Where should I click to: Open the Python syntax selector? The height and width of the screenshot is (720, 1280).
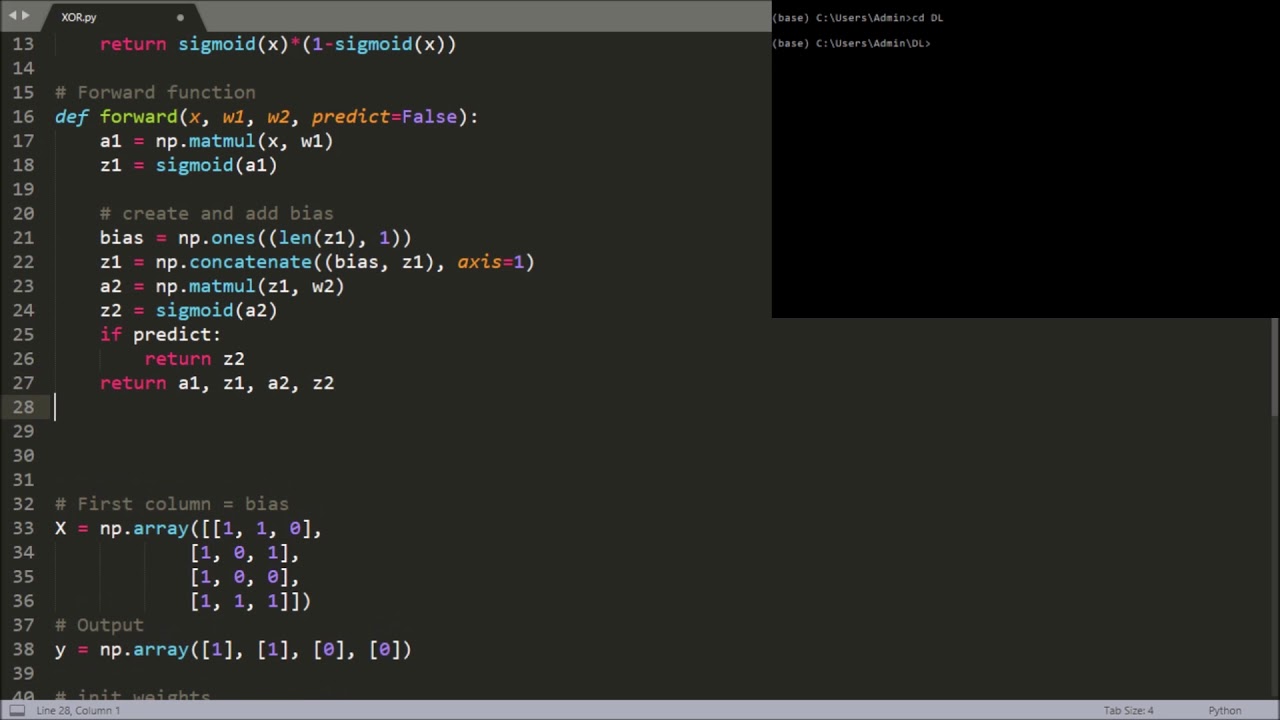coord(1224,710)
